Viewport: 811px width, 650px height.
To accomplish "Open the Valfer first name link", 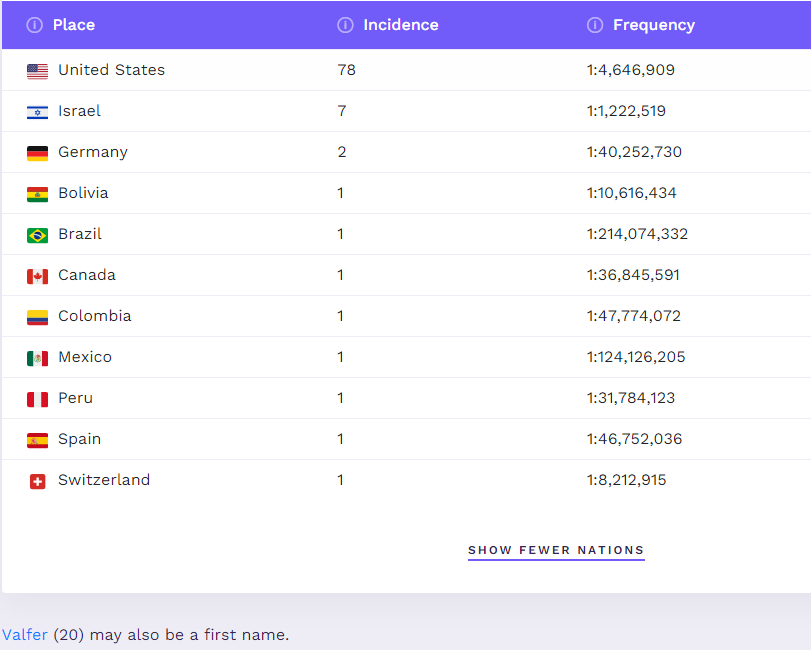I will click(x=24, y=634).
